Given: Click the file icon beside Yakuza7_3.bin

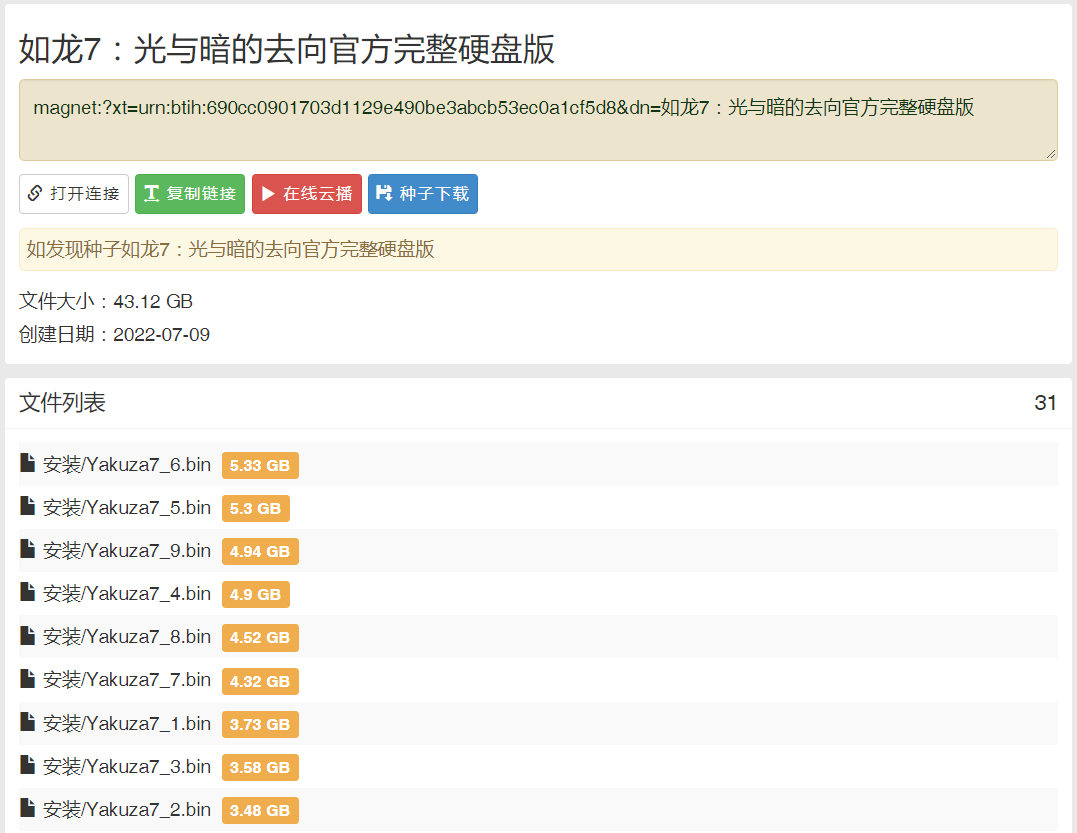Looking at the screenshot, I should (27, 765).
